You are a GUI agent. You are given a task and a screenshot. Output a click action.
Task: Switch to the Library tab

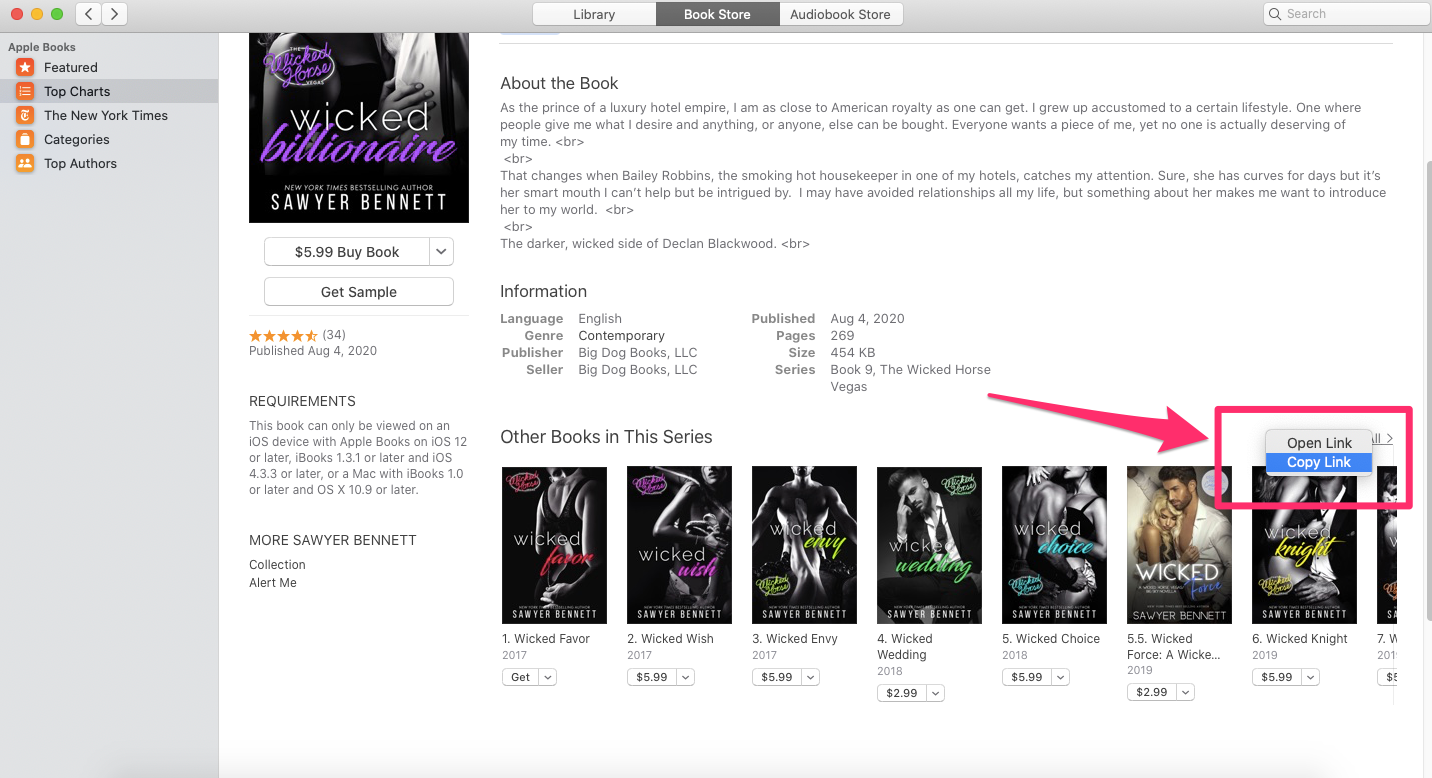coord(594,14)
